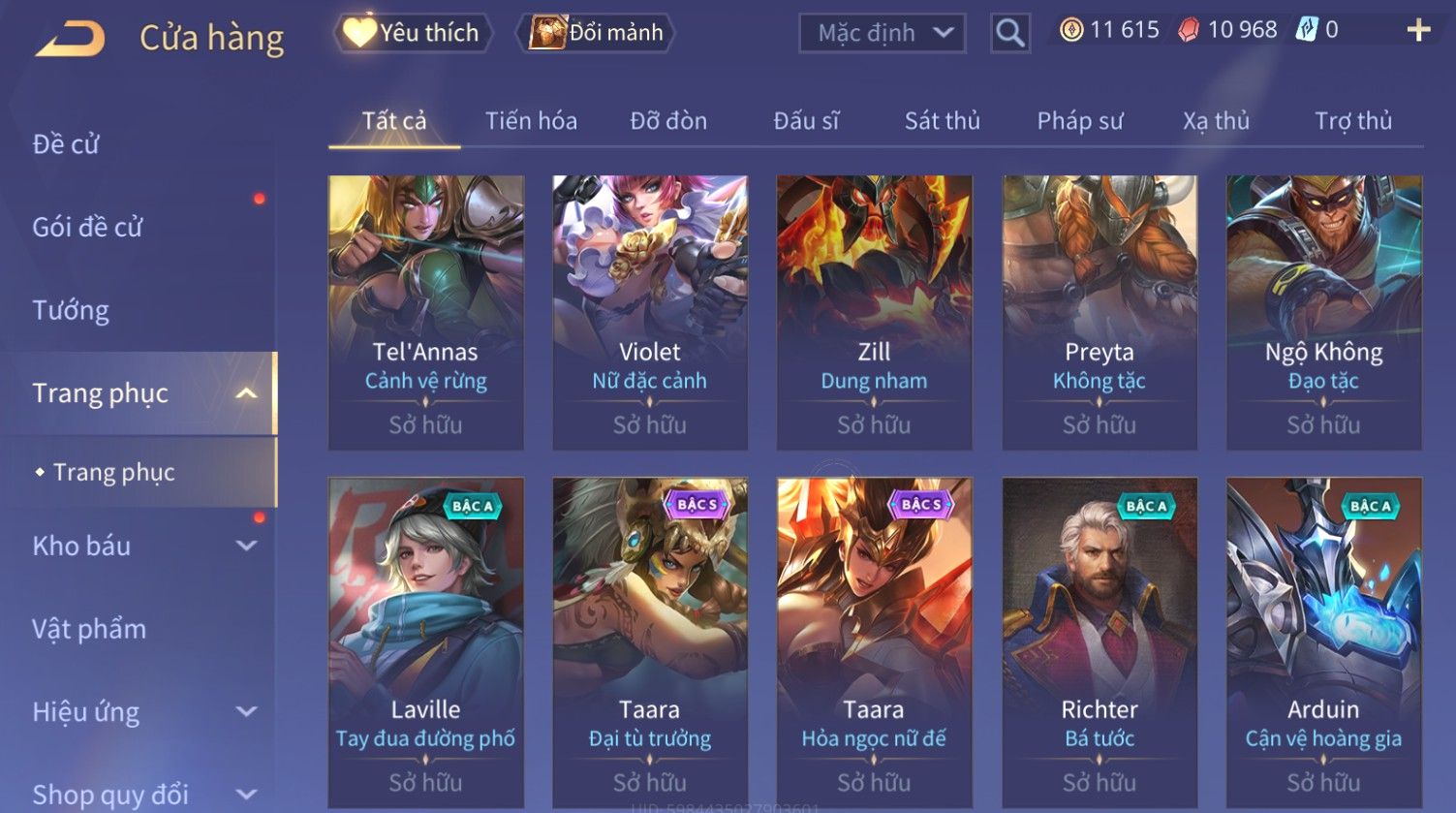Screen dimensions: 1456x813
Task: Open the search magnifier icon
Action: (1009, 33)
